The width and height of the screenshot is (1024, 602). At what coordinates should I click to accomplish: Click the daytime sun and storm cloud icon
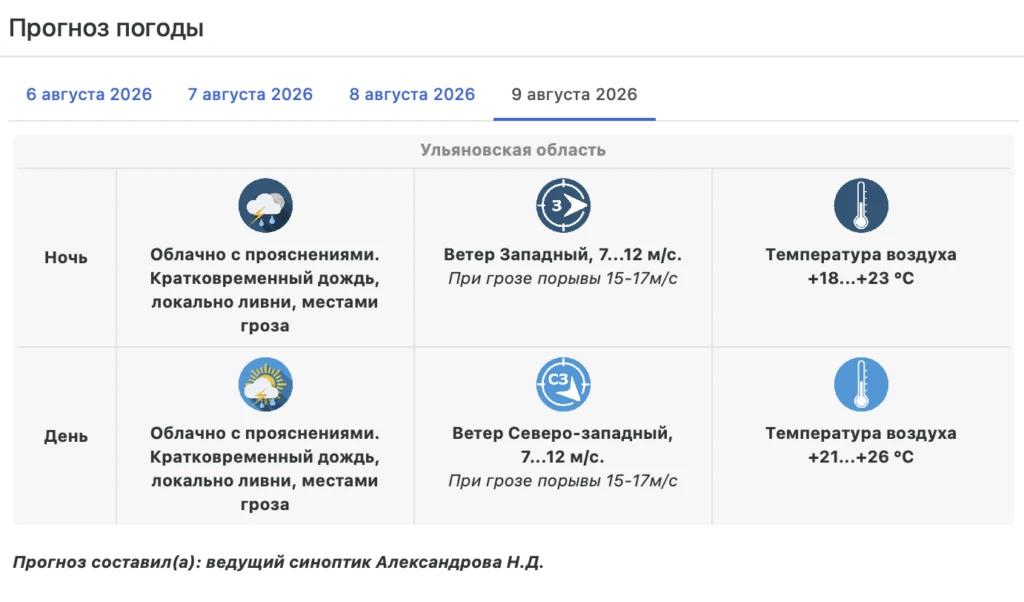click(265, 384)
